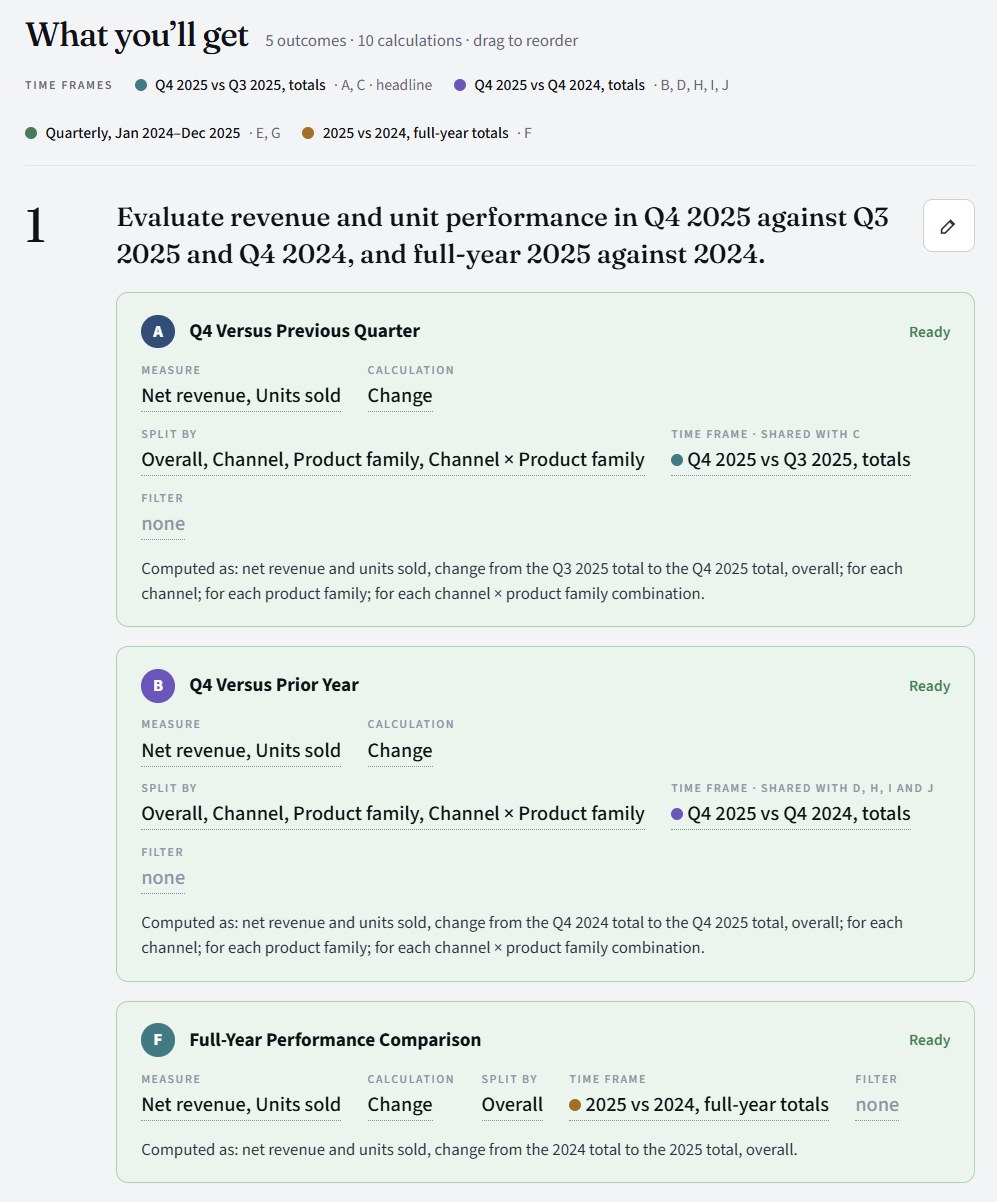
Task: Click Ready status on Full-Year Performance card
Action: tap(929, 1040)
